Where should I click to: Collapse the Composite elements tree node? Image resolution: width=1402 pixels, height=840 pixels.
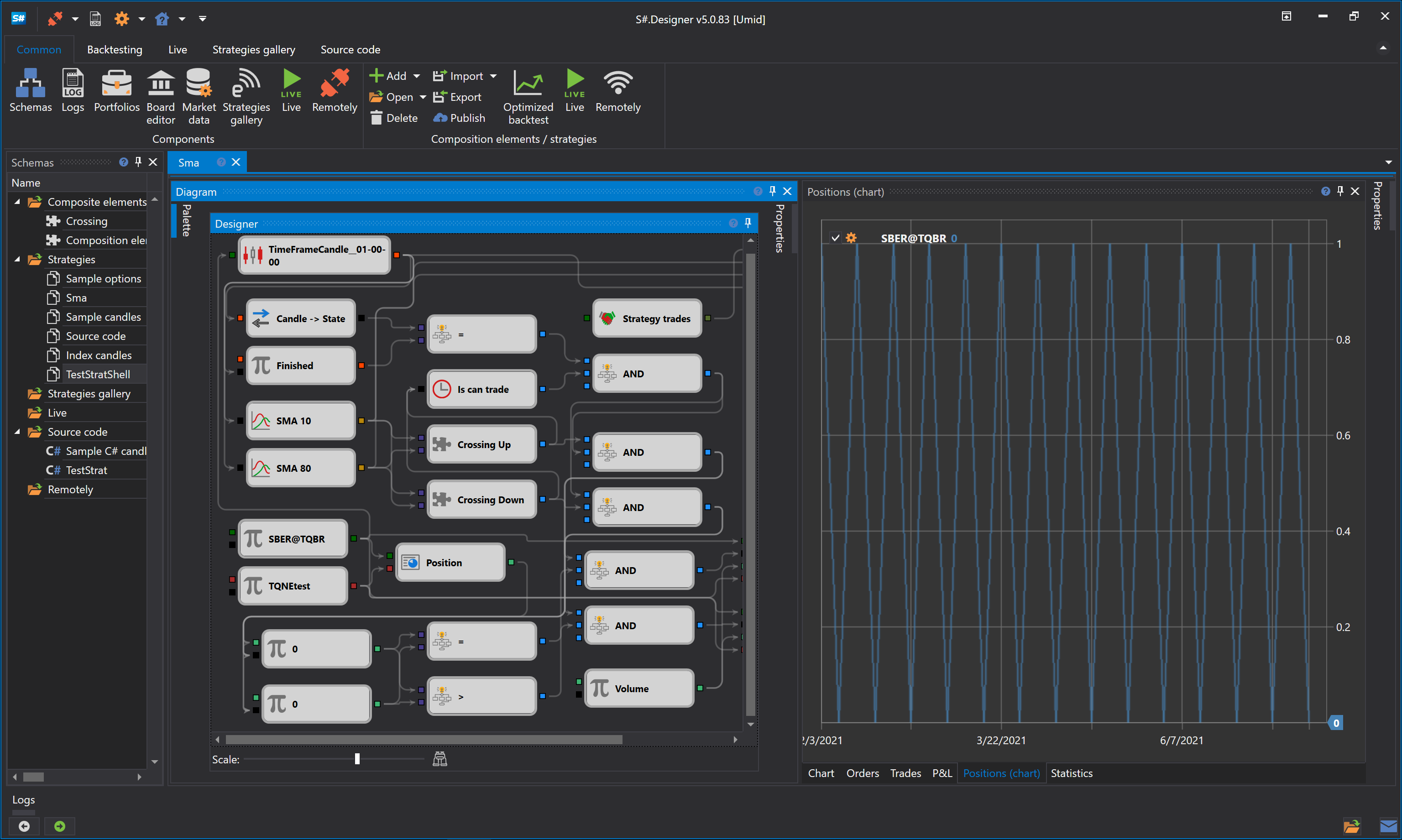tap(17, 202)
